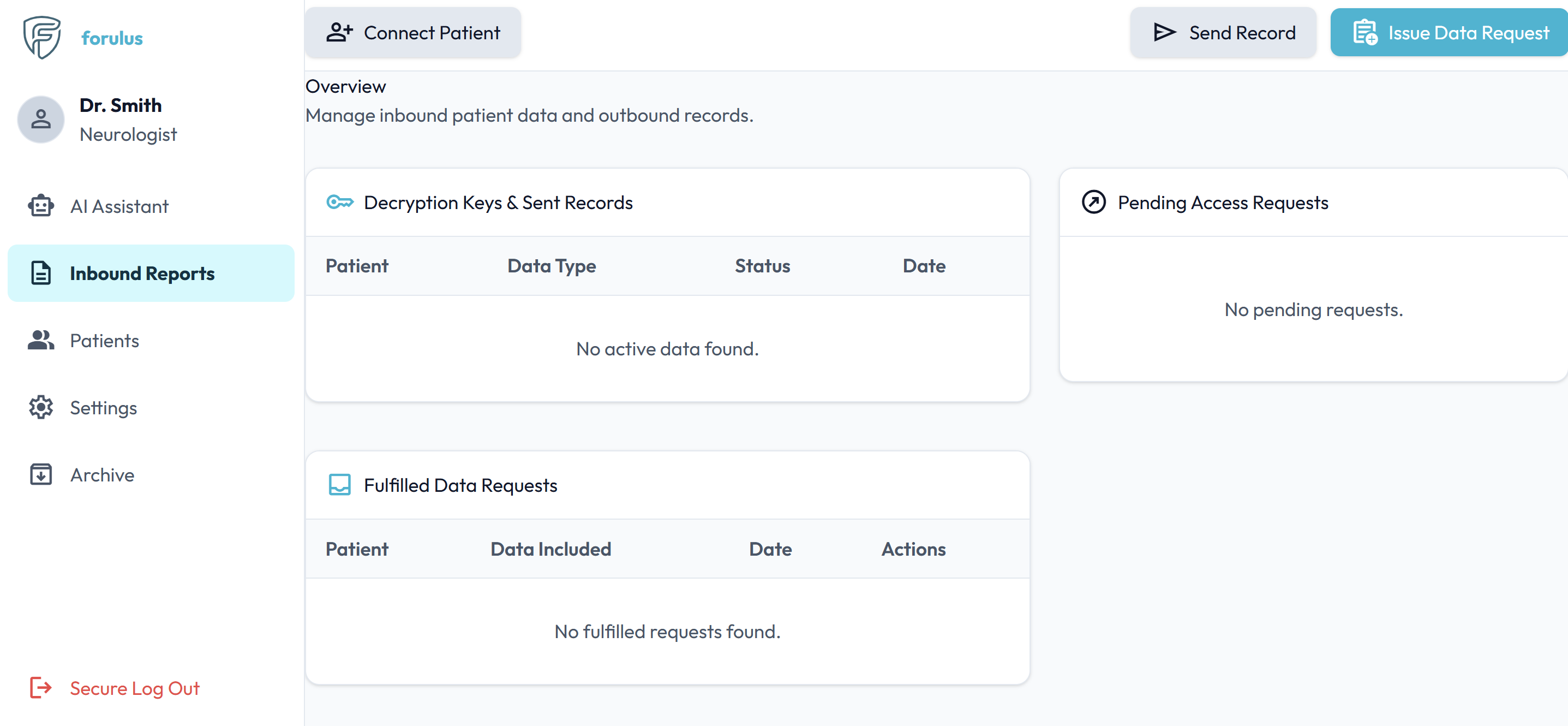Click the Secure Log Out exit icon

[x=41, y=688]
